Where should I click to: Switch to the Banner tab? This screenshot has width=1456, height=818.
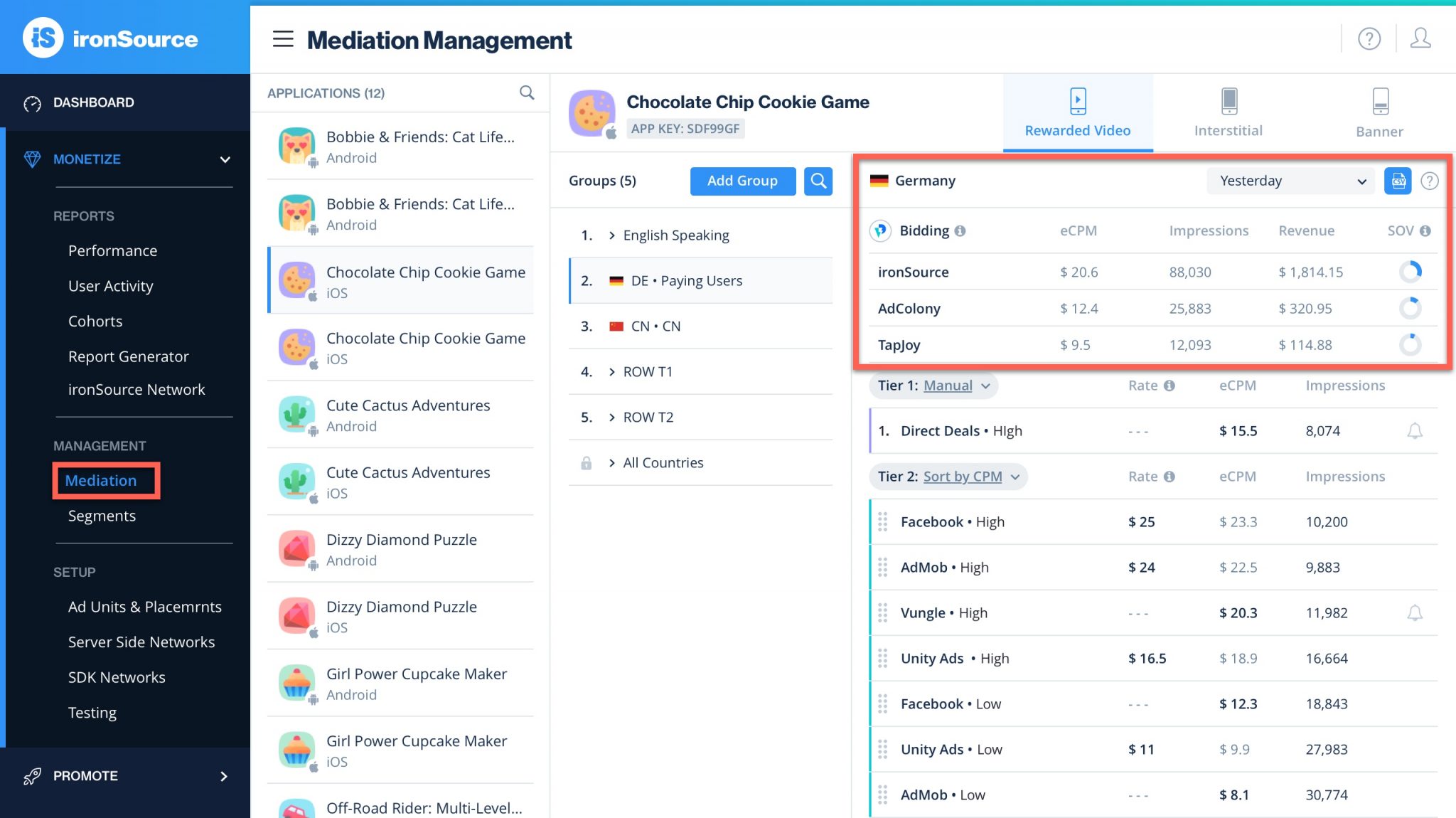point(1379,112)
